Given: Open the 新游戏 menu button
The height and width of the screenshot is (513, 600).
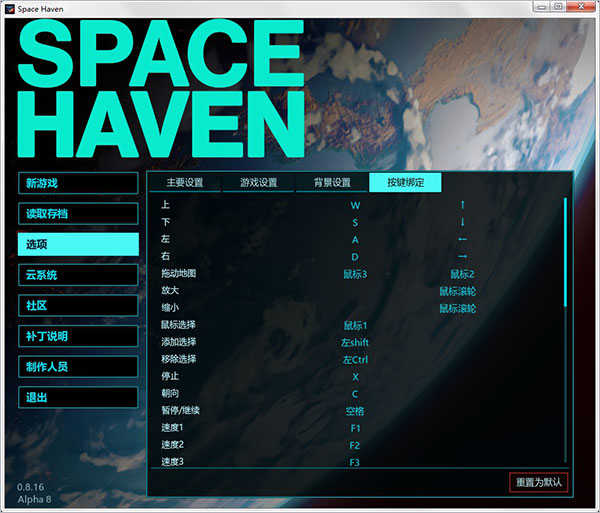Looking at the screenshot, I should (78, 183).
